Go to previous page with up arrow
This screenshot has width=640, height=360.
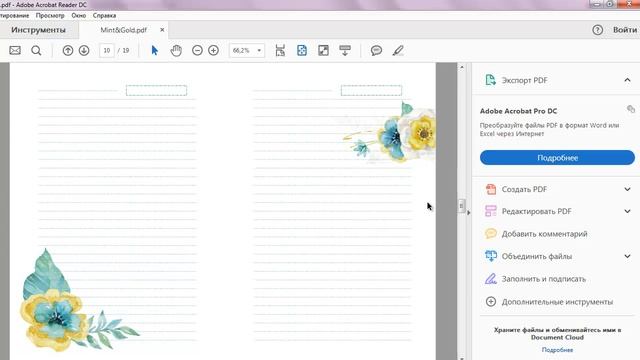click(x=68, y=50)
